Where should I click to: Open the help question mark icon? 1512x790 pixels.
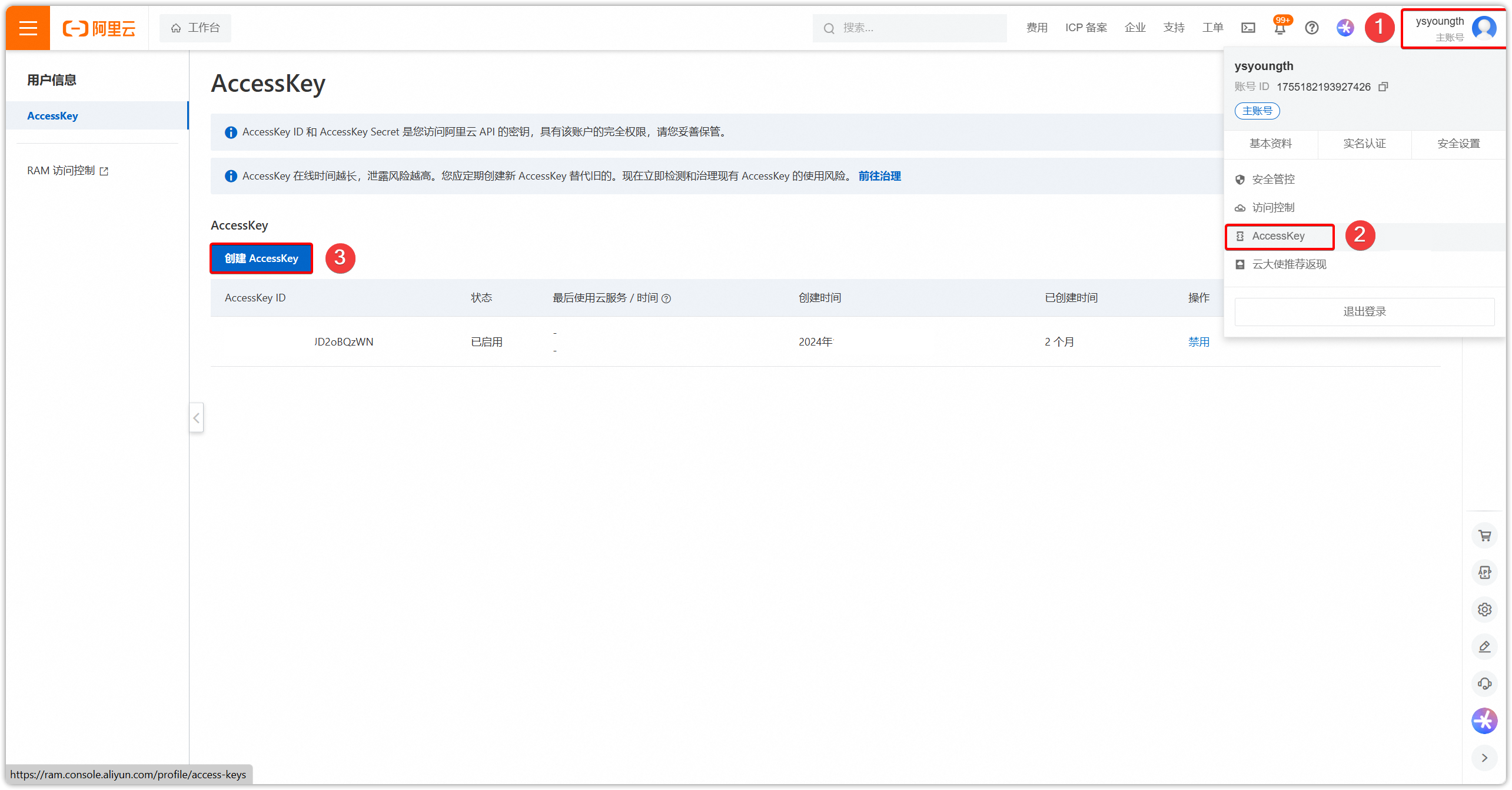[1311, 28]
